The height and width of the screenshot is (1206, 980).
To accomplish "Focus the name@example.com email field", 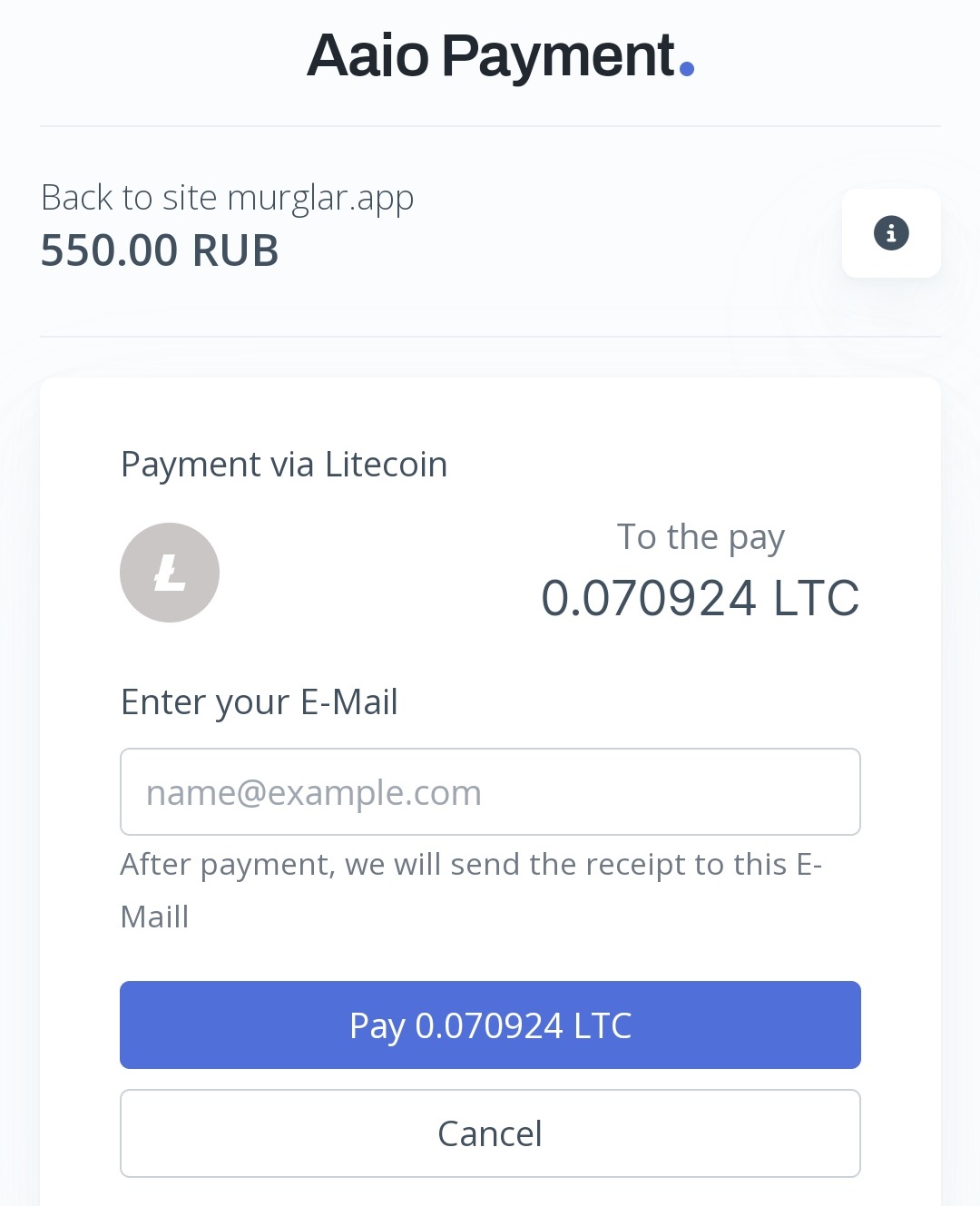I will pos(490,791).
